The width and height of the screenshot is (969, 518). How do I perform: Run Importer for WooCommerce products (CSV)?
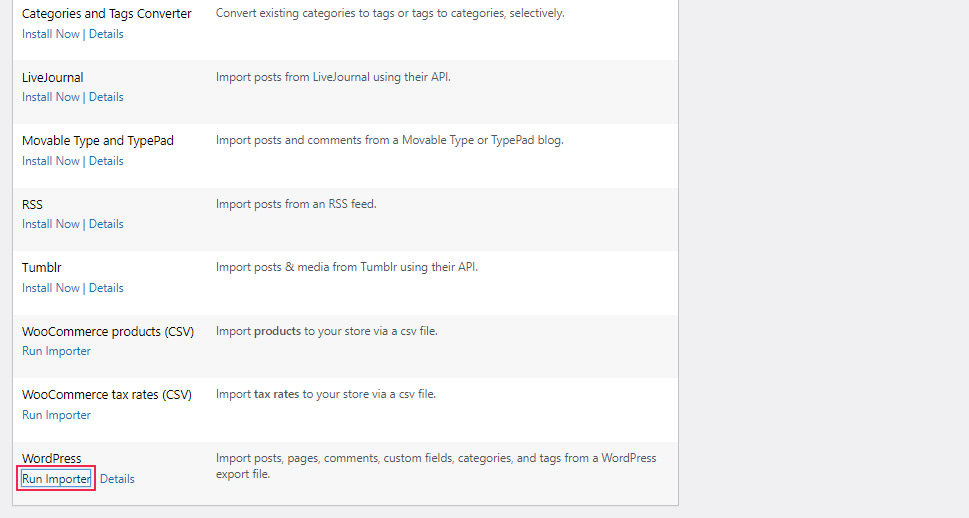click(x=56, y=351)
